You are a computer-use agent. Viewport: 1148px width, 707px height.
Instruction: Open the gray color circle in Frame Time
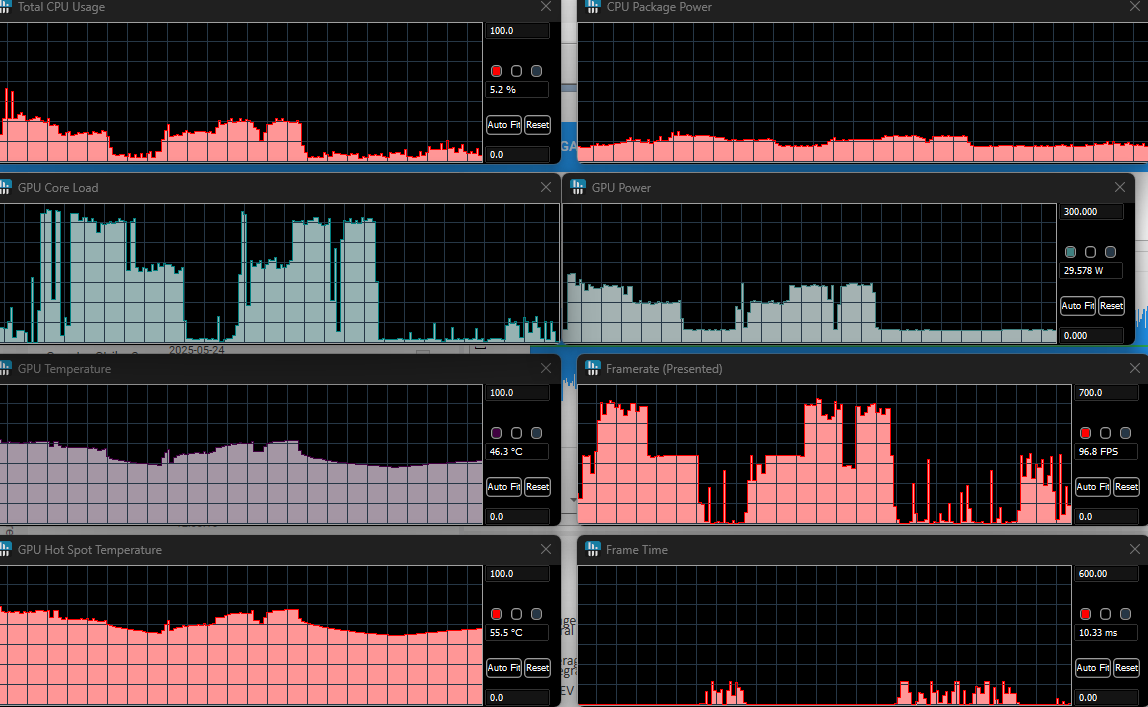click(1125, 614)
